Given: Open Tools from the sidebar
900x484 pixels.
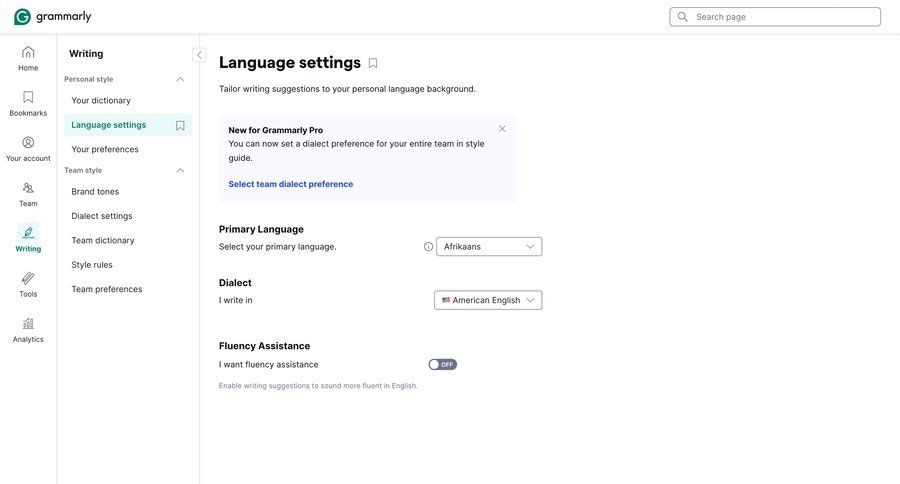Looking at the screenshot, I should point(28,284).
